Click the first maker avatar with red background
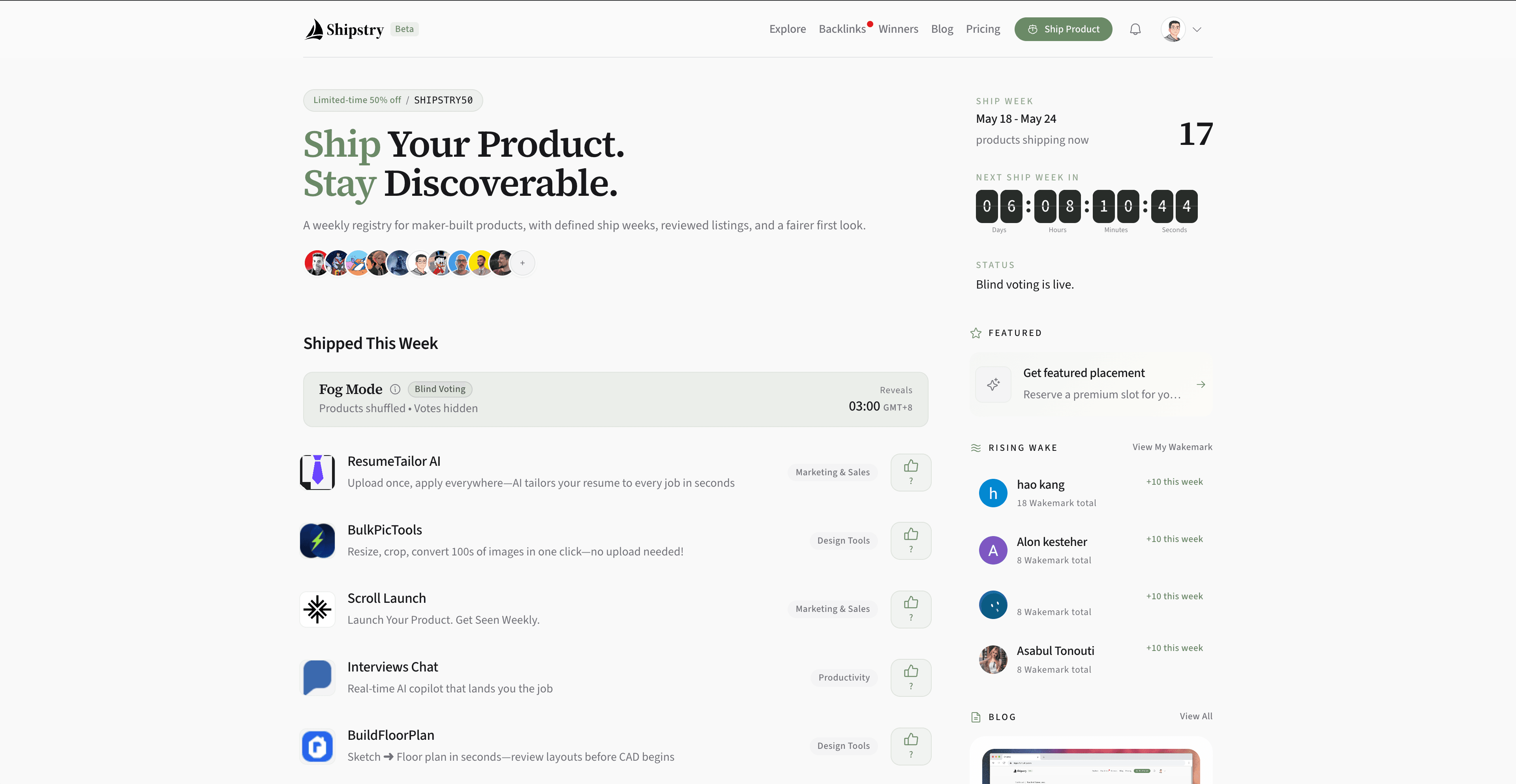Image resolution: width=1516 pixels, height=784 pixels. (x=317, y=263)
